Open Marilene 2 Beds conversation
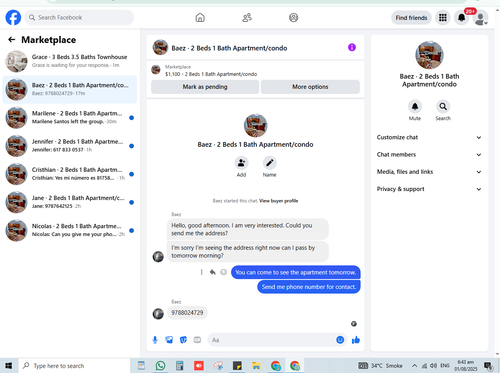The height and width of the screenshot is (373, 500). click(x=70, y=117)
